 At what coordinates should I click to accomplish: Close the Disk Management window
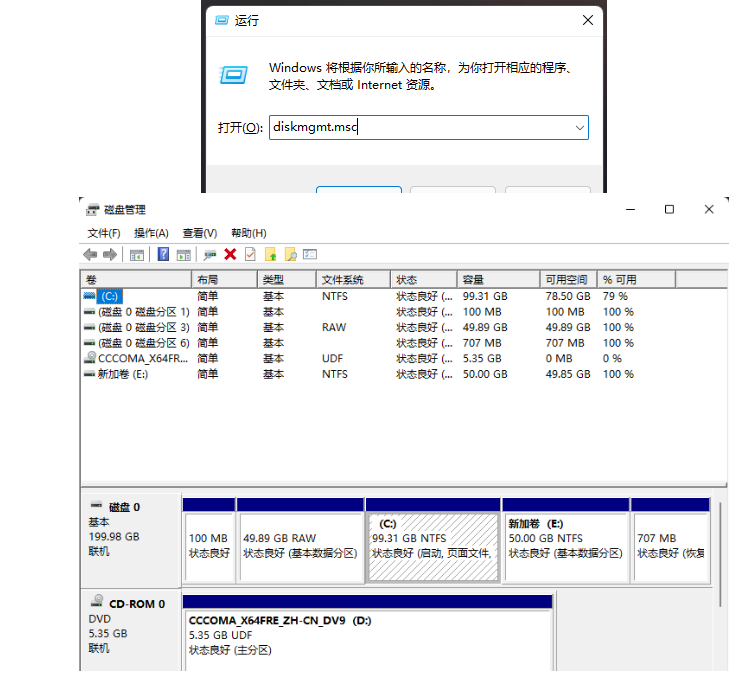point(709,210)
